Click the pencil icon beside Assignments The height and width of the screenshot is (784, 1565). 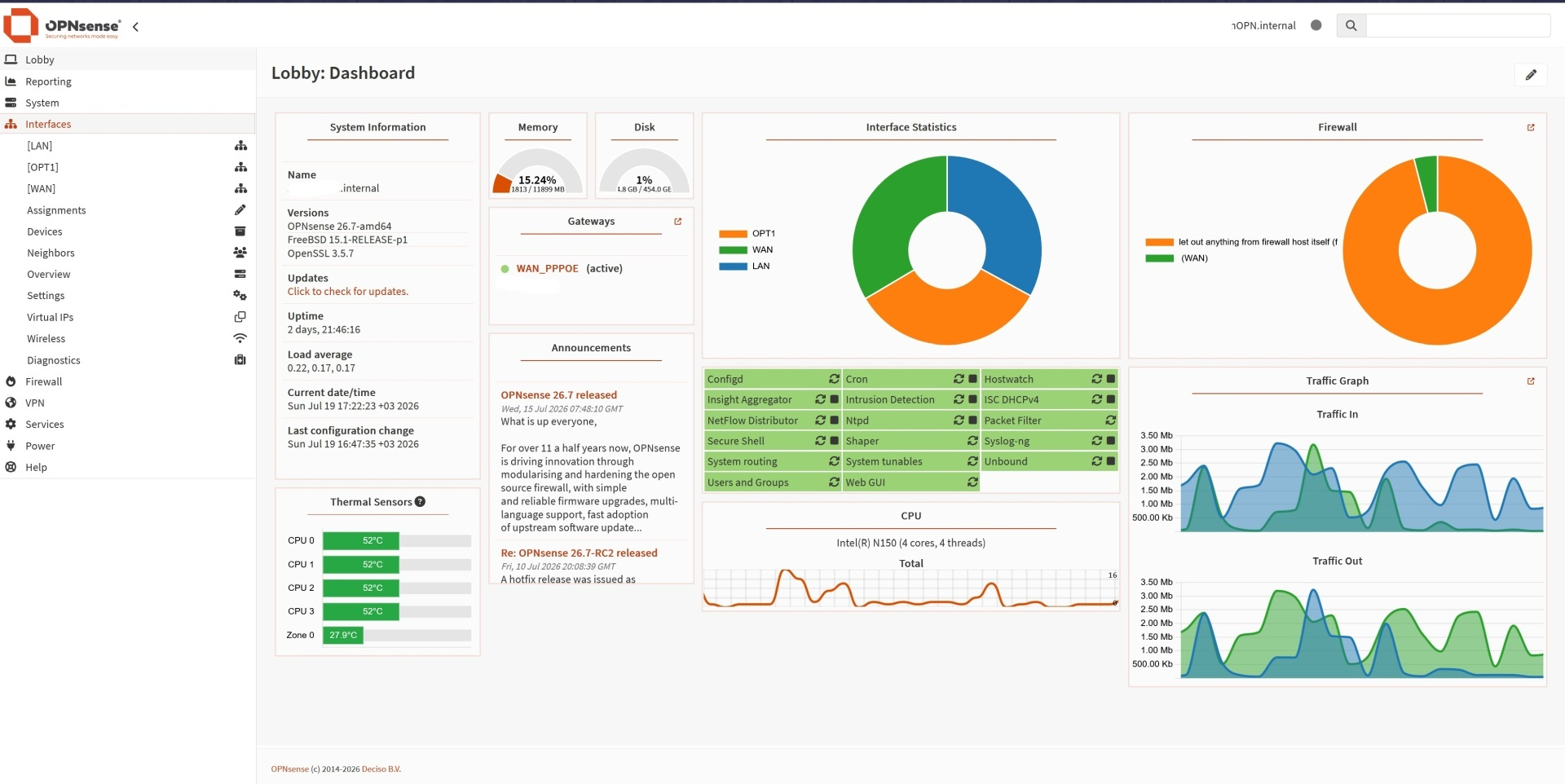240,210
